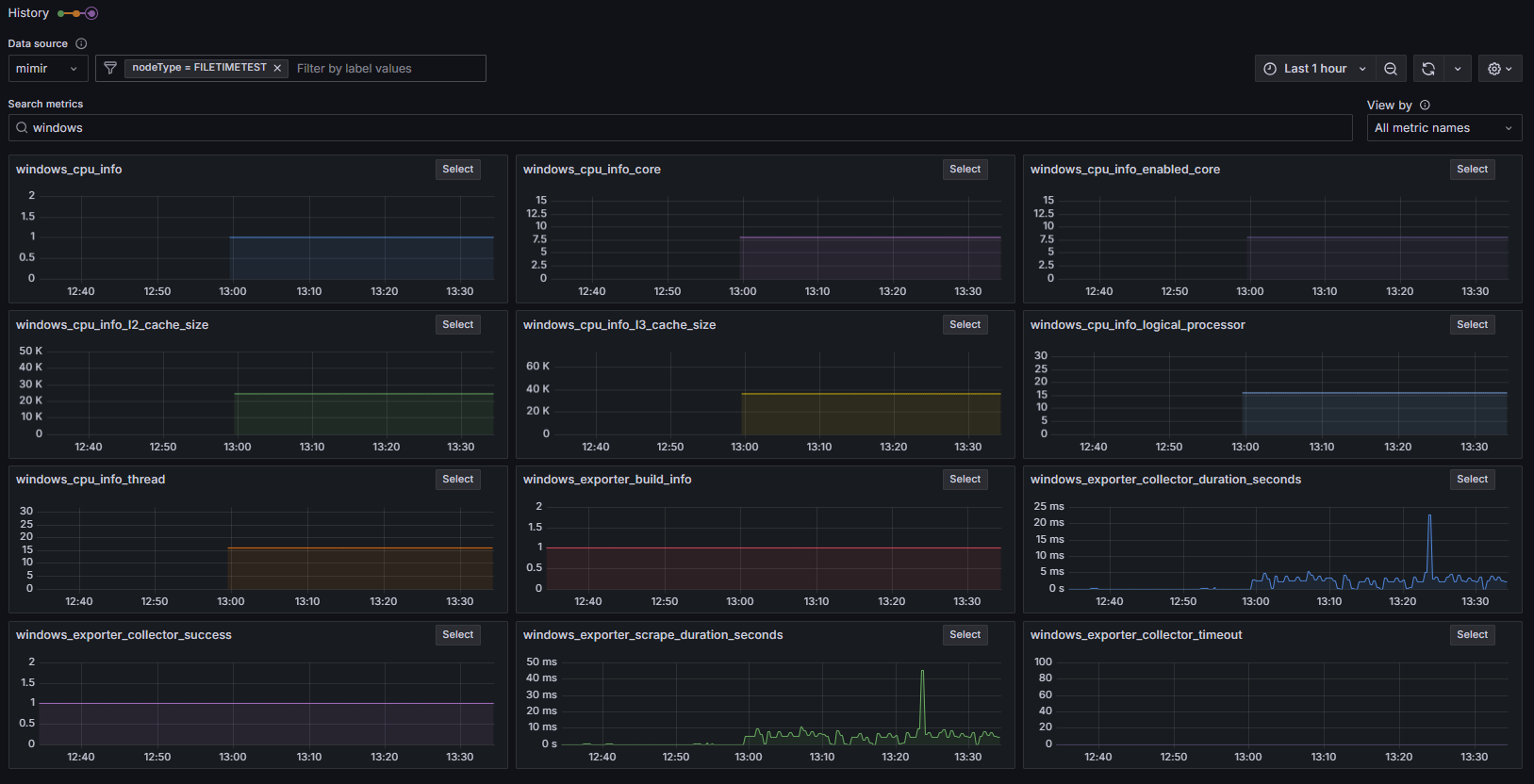Click the windows_cpu_info_enabled_core panel title

click(1125, 170)
